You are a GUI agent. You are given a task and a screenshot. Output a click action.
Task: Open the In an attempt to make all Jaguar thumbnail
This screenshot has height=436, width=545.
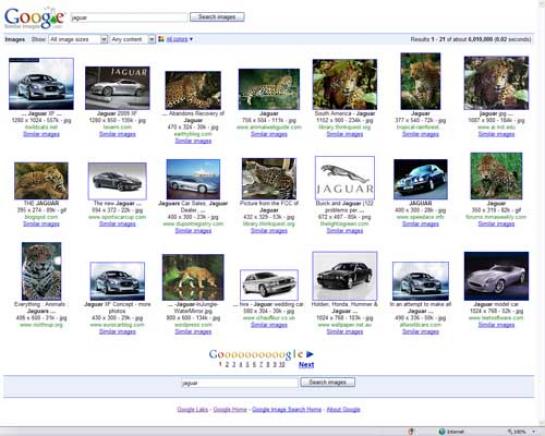tap(421, 281)
